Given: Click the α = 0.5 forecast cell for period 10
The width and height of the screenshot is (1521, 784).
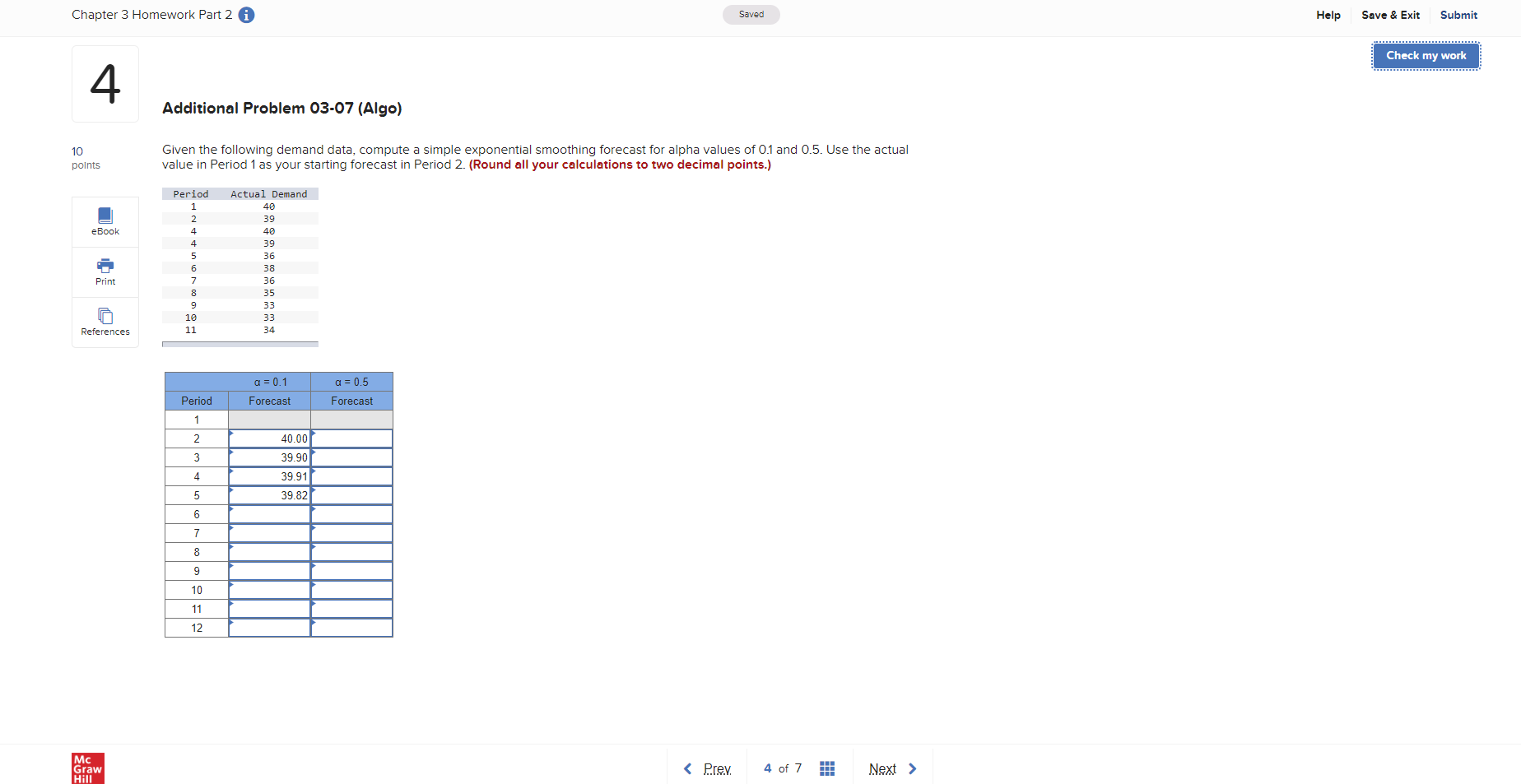Looking at the screenshot, I should pos(352,590).
